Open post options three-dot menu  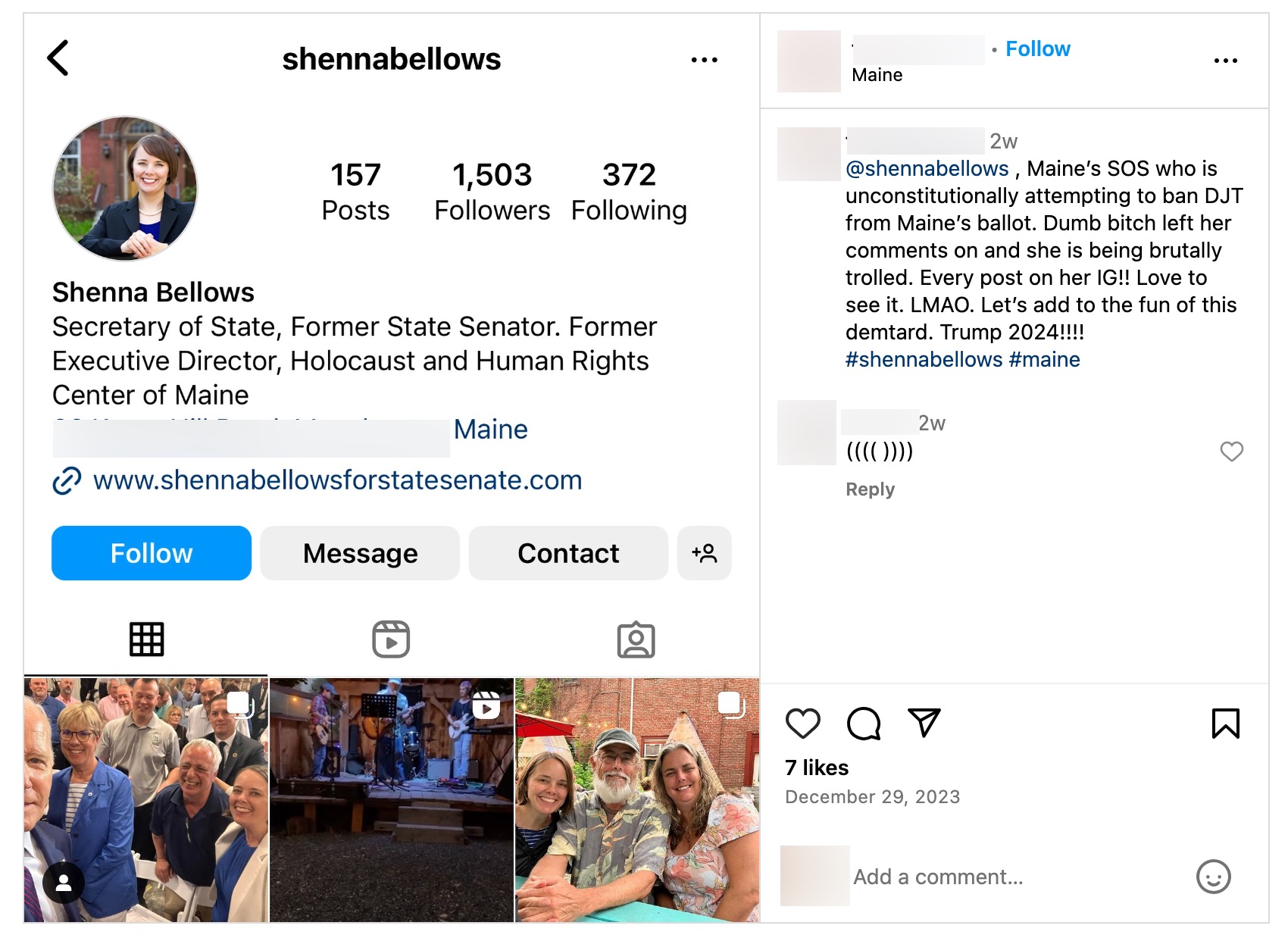tap(1225, 61)
